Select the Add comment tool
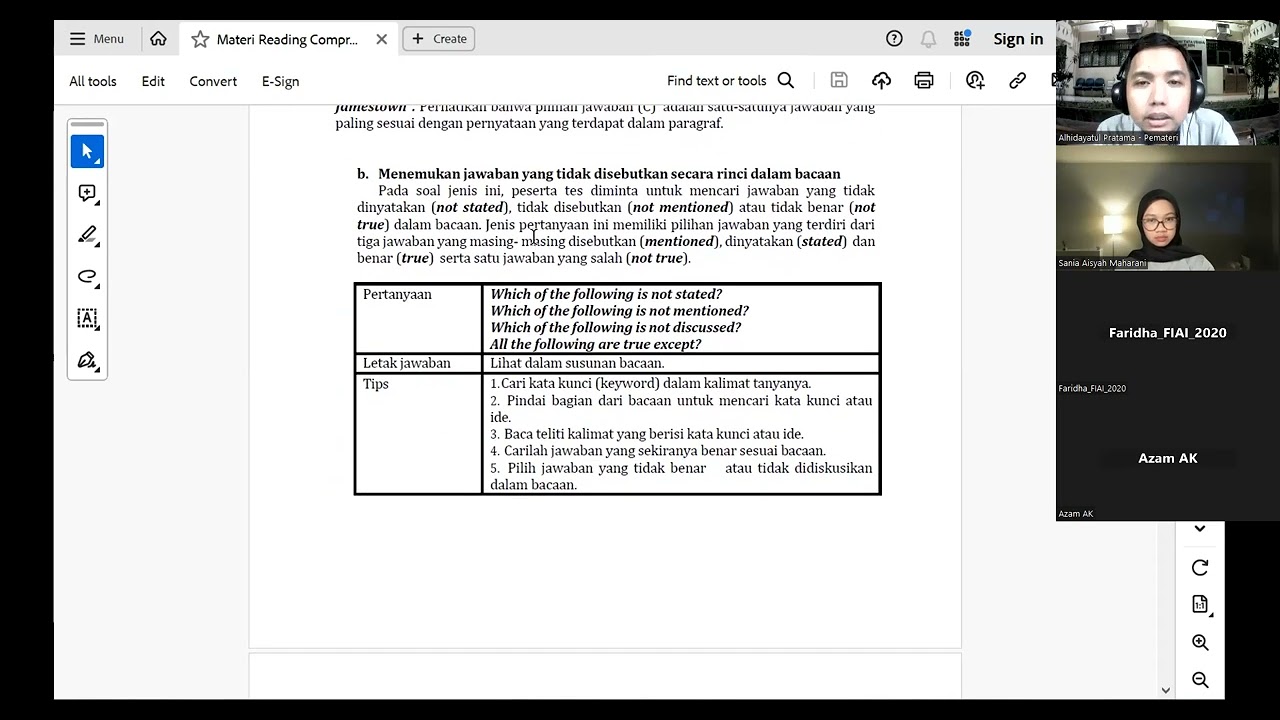Screen dimensions: 1280x720 [87, 193]
